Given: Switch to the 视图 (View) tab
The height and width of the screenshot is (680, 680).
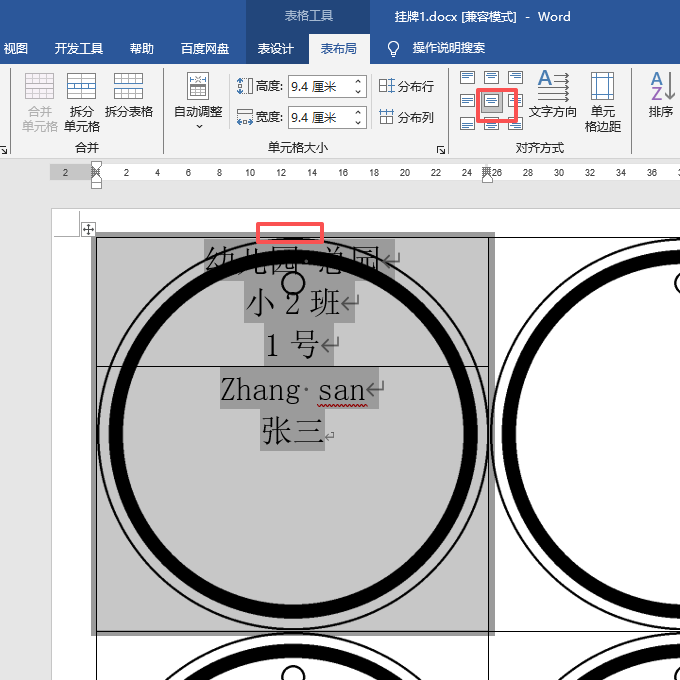Looking at the screenshot, I should (x=16, y=49).
